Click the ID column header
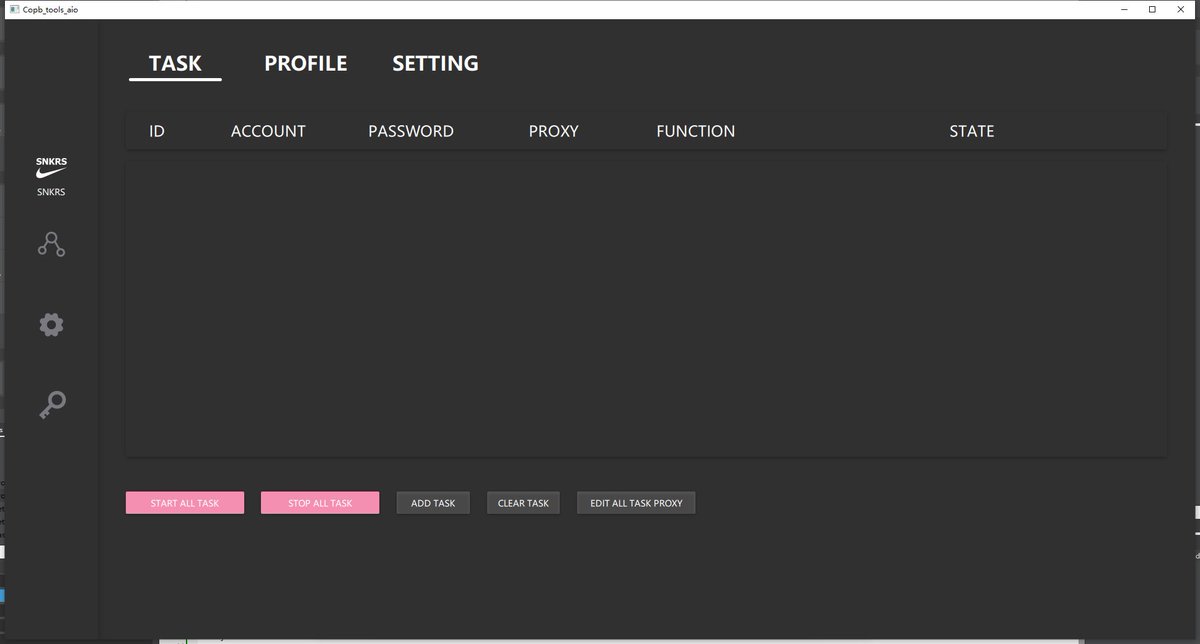Image resolution: width=1200 pixels, height=644 pixels. 157,131
